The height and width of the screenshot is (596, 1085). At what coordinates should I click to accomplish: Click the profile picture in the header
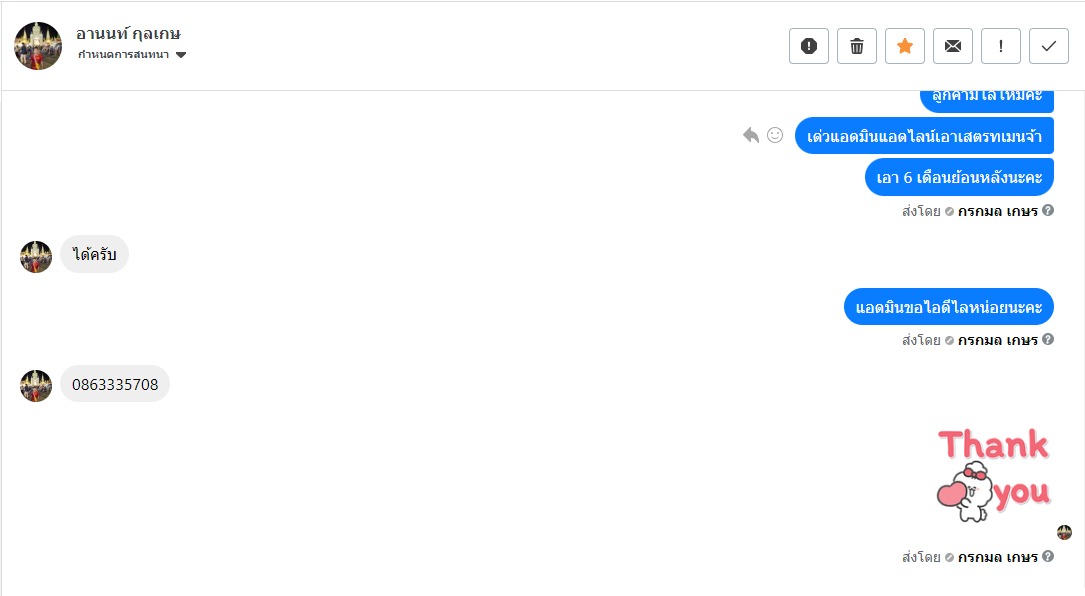point(38,46)
